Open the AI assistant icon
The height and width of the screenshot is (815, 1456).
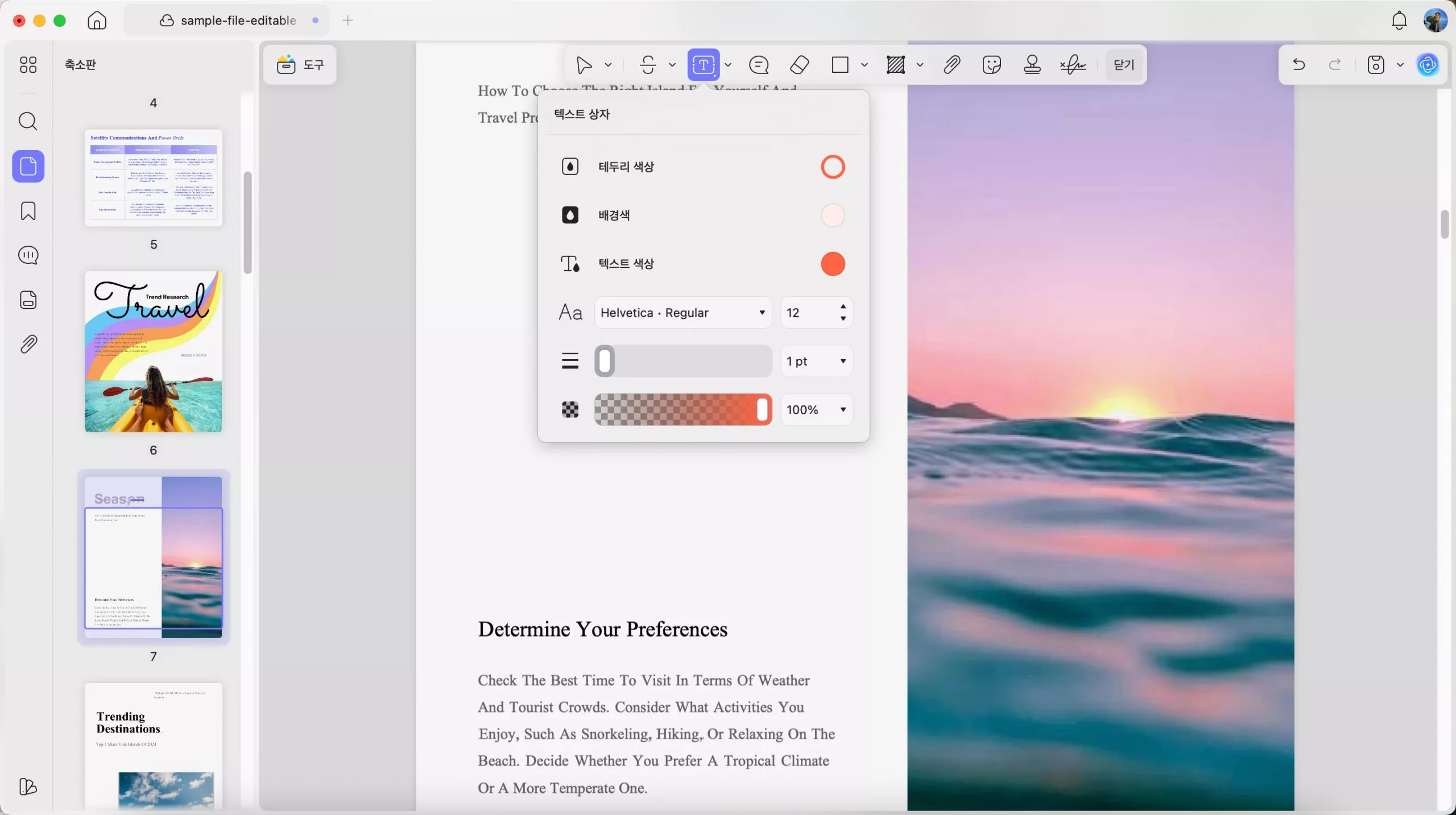(x=1428, y=65)
